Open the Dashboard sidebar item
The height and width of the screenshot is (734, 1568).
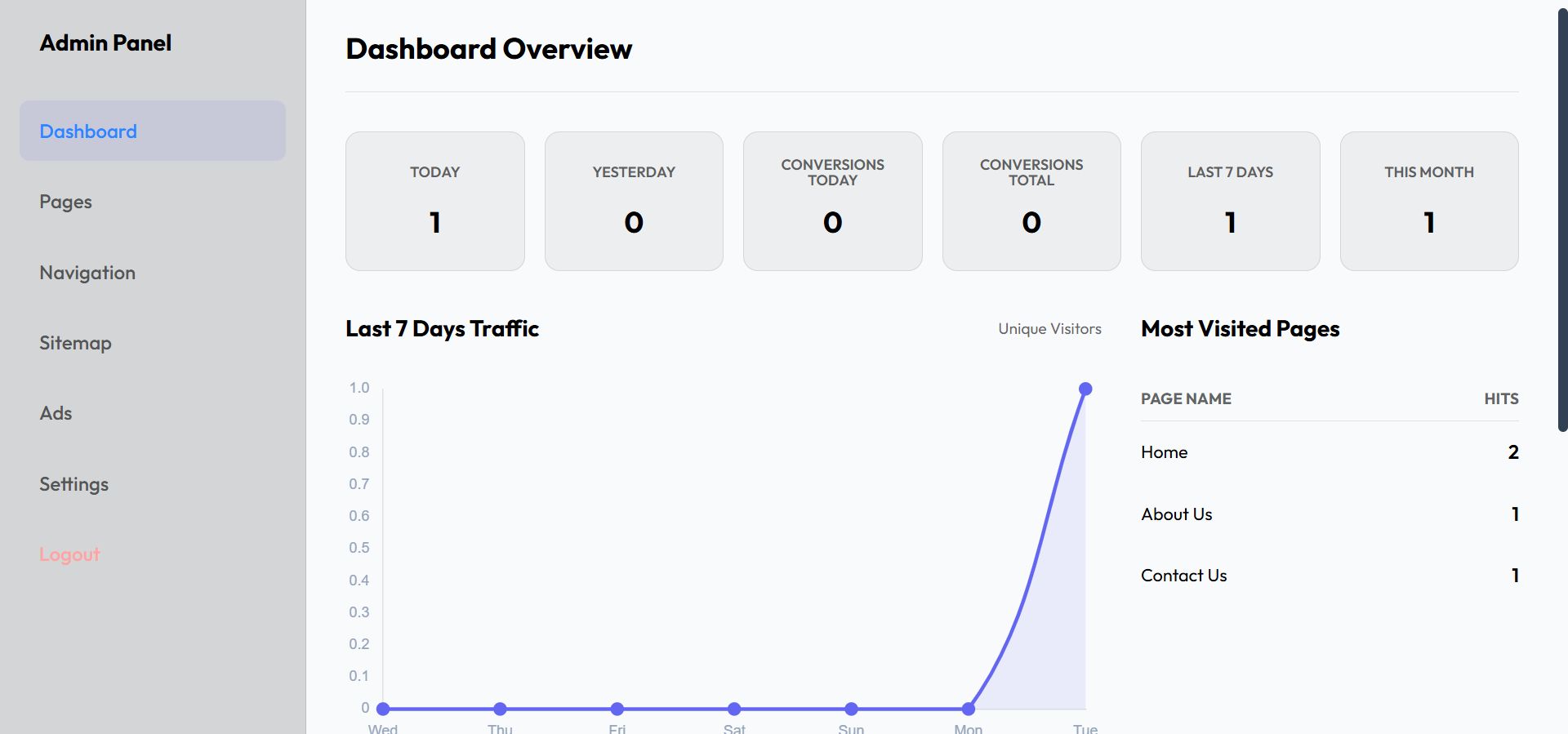click(x=88, y=131)
